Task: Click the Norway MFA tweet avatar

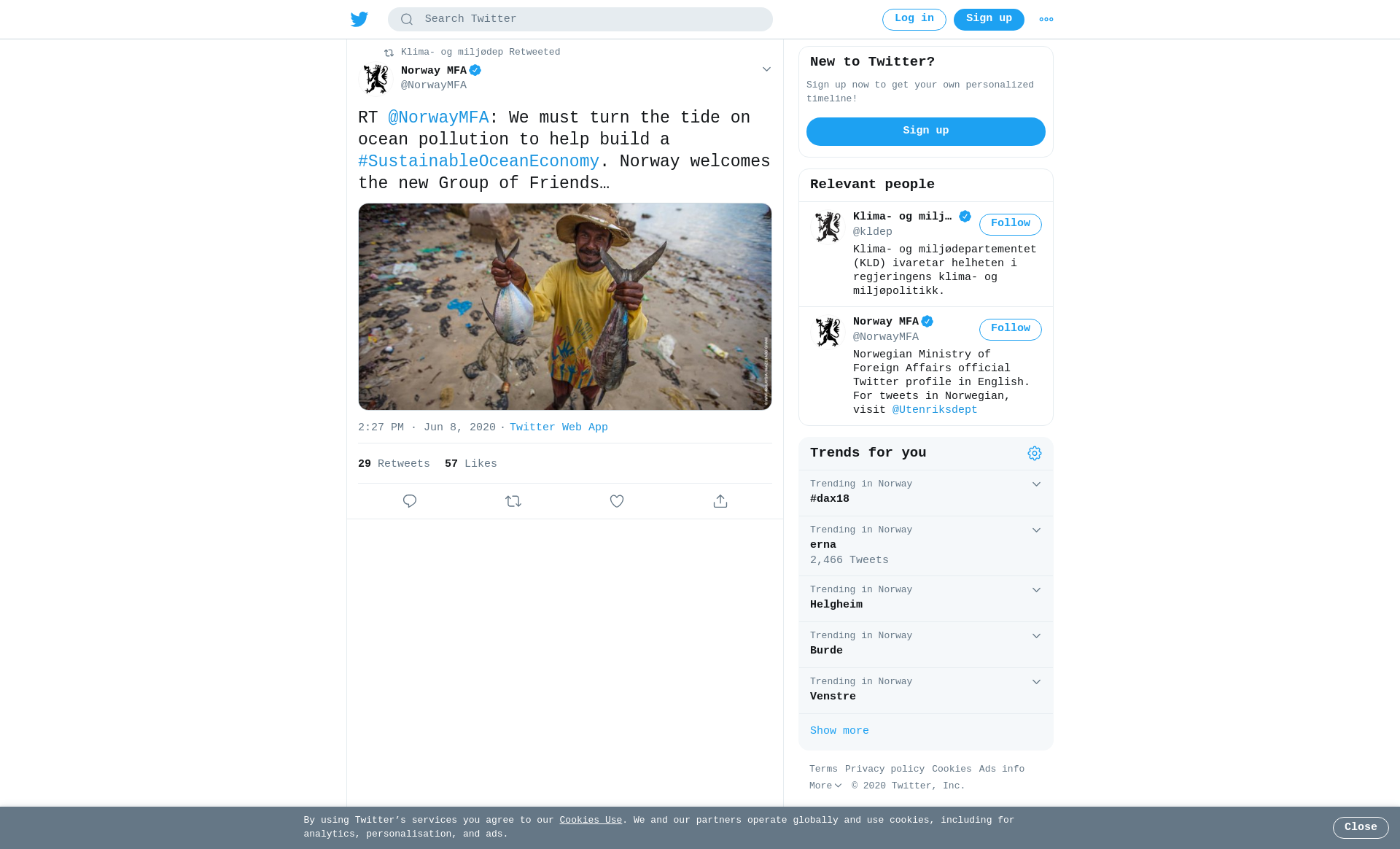Action: (376, 79)
